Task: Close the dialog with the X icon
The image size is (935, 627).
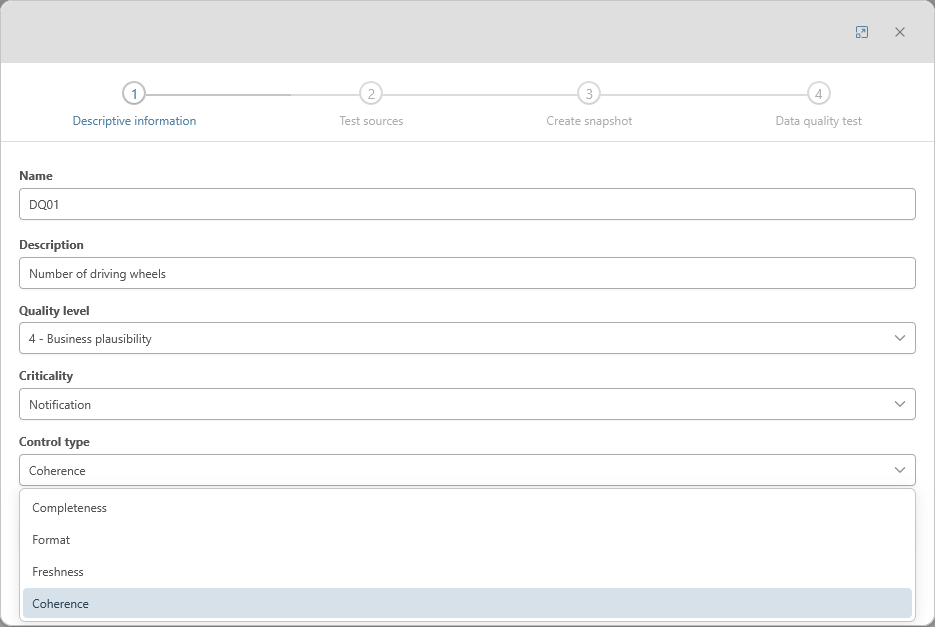Action: tap(900, 32)
